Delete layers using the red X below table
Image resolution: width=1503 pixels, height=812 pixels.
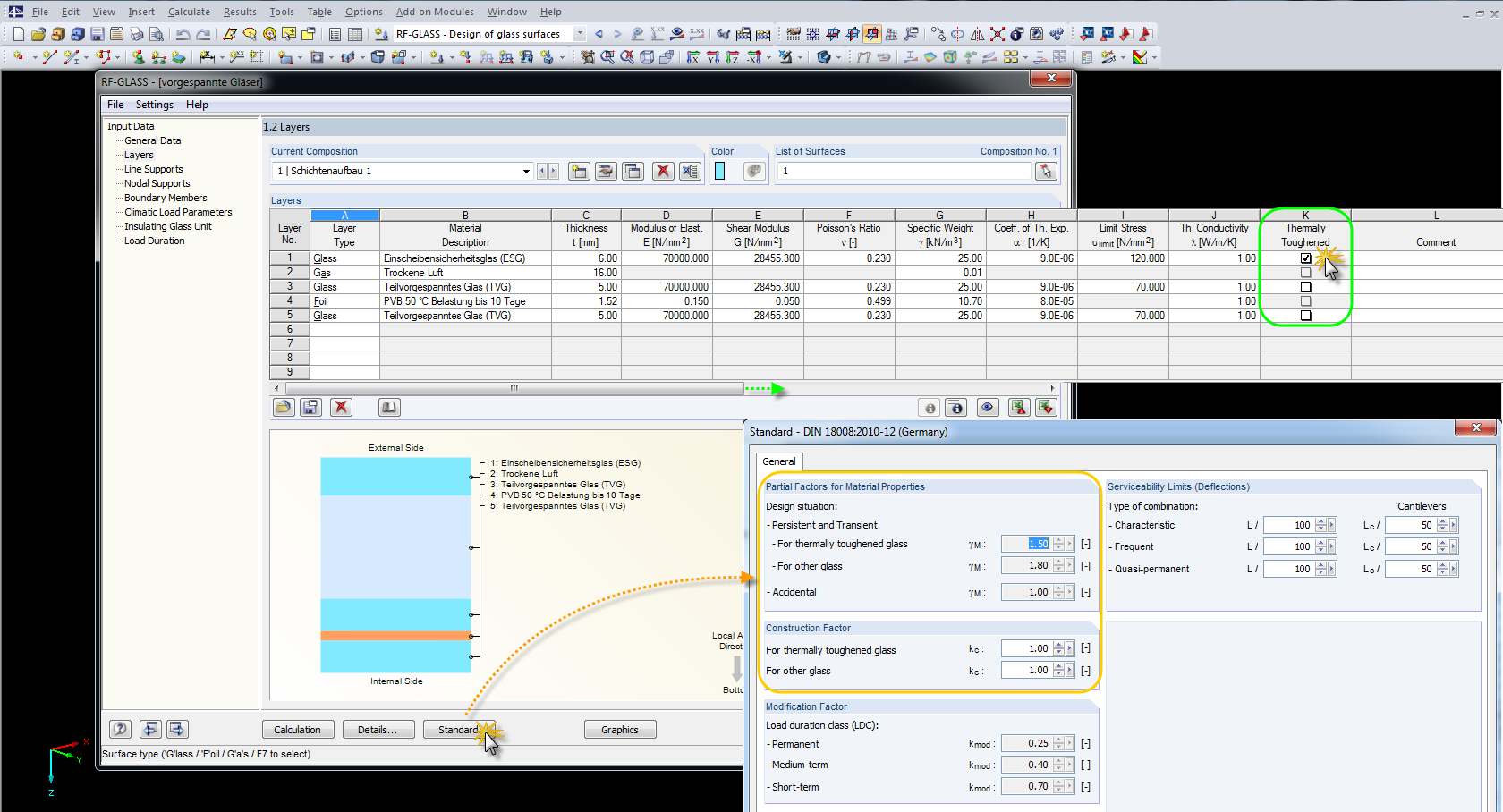point(341,407)
